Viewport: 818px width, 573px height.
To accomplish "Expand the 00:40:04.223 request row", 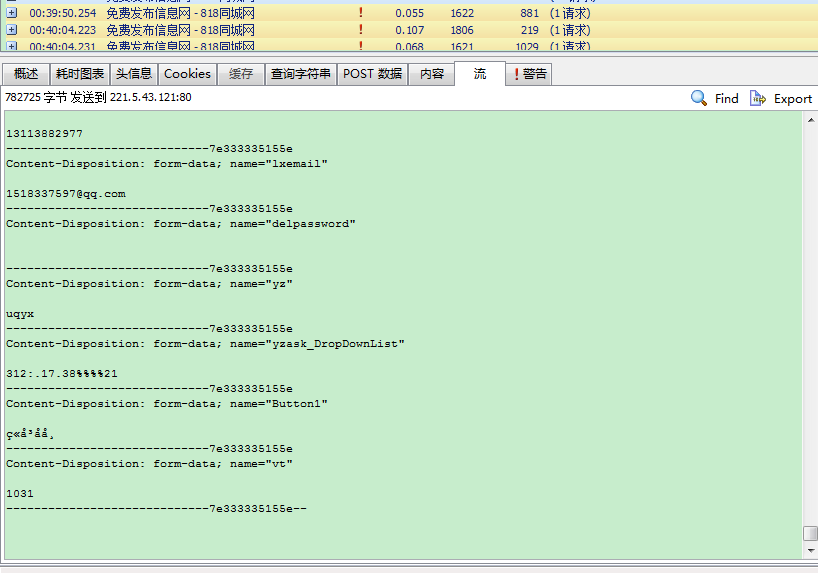I will click(x=11, y=30).
